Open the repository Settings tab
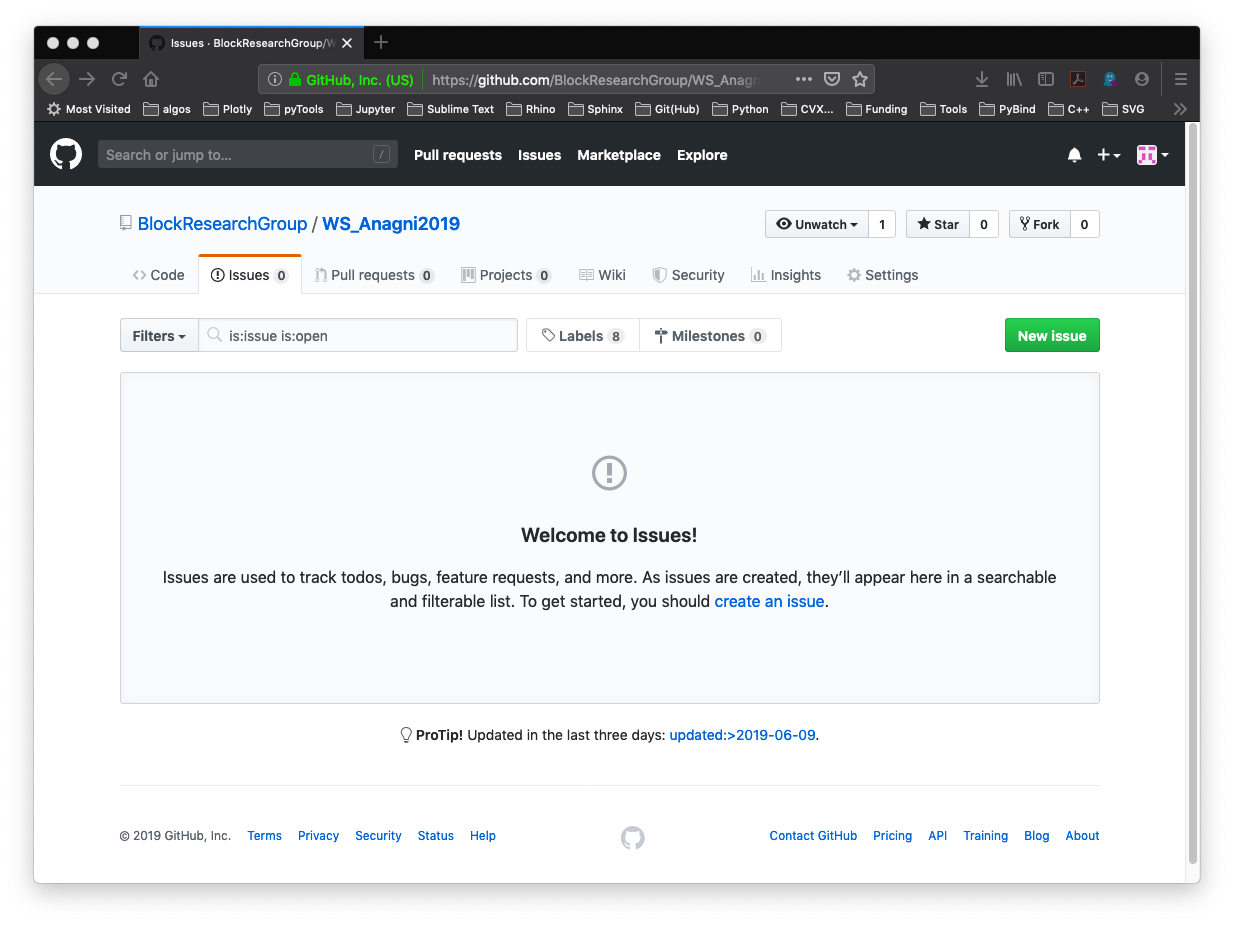This screenshot has height=925, width=1234. click(x=882, y=275)
